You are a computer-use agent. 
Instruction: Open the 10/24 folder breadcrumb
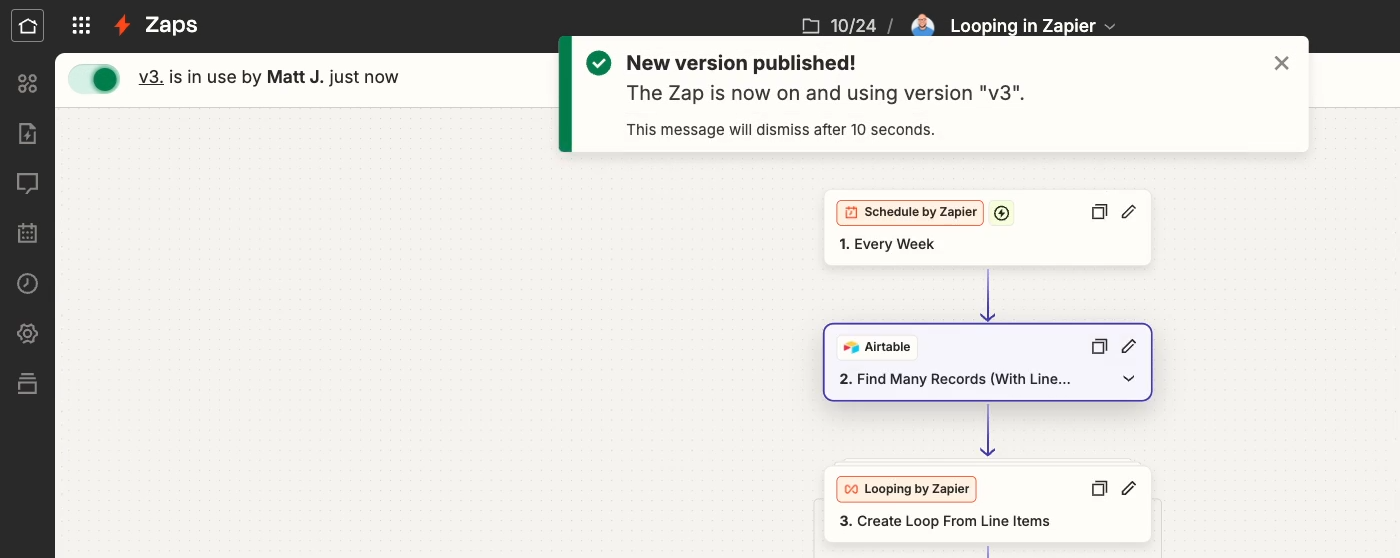(839, 26)
